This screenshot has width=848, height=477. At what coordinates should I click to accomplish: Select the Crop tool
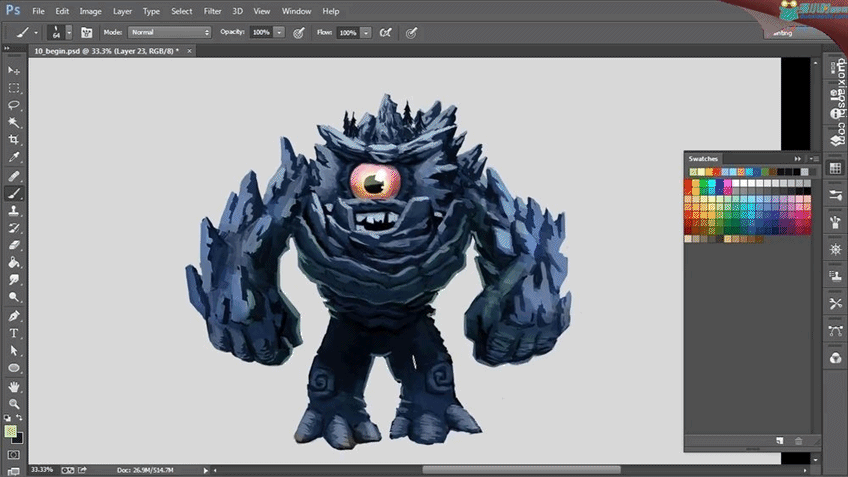[14, 140]
